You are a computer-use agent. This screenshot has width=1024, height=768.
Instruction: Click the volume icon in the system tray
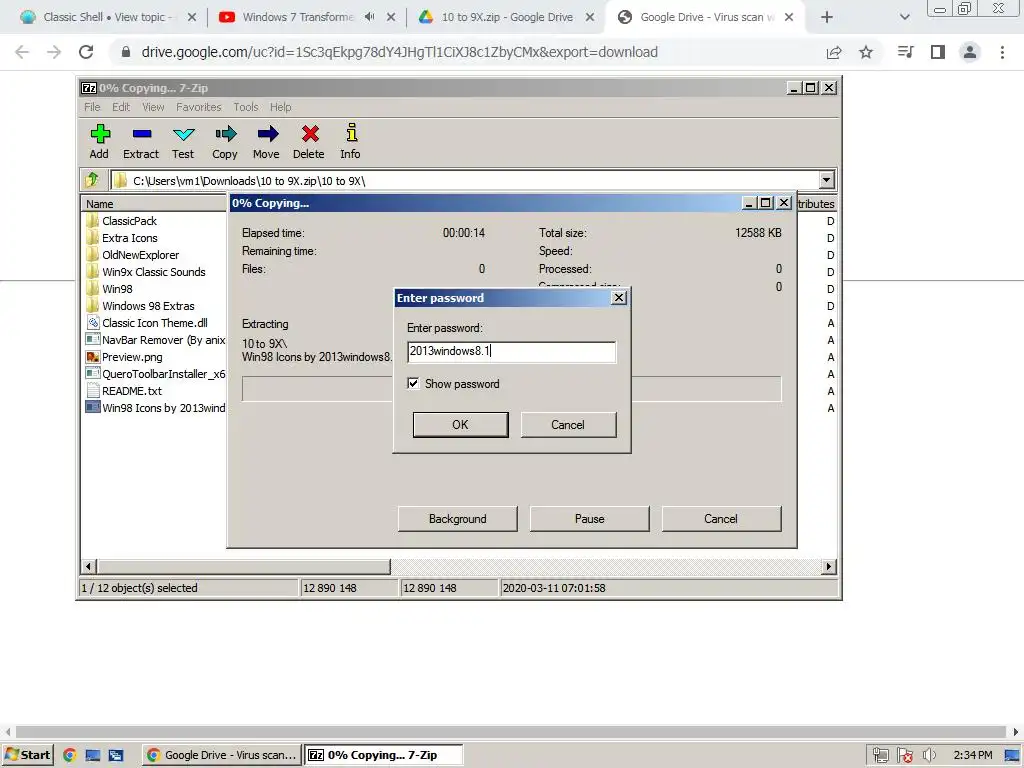(x=929, y=756)
